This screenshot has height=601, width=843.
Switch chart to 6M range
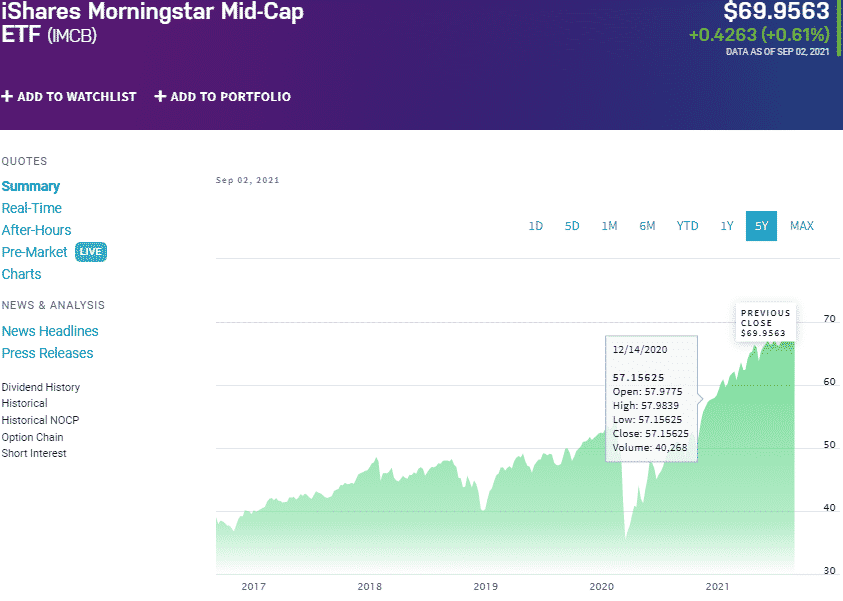[647, 226]
